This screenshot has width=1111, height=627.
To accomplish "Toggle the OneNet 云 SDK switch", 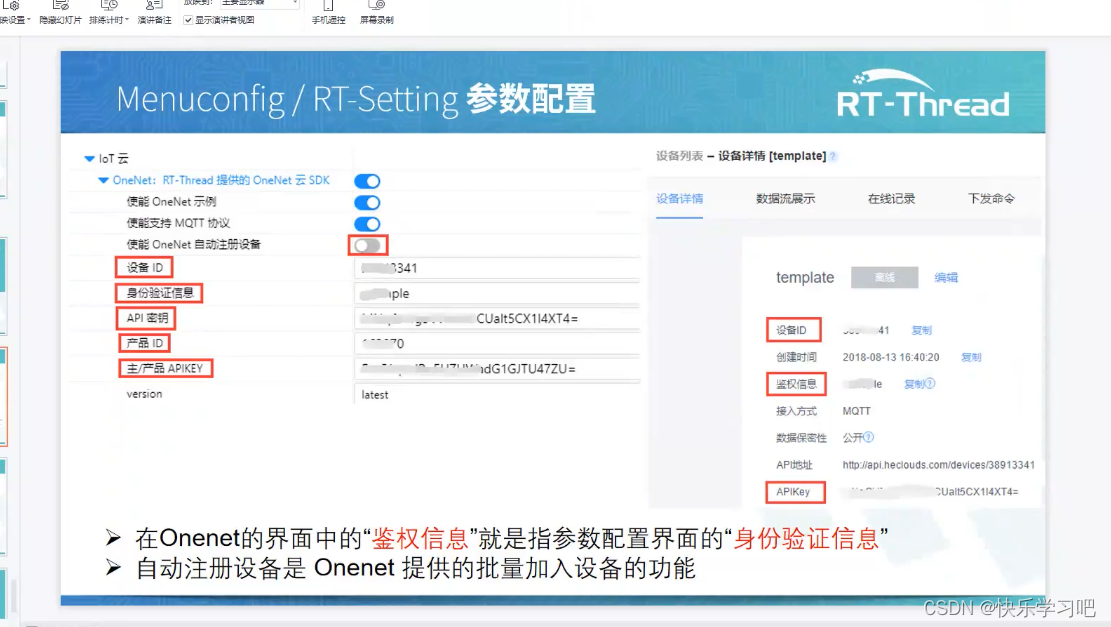I will (x=367, y=181).
